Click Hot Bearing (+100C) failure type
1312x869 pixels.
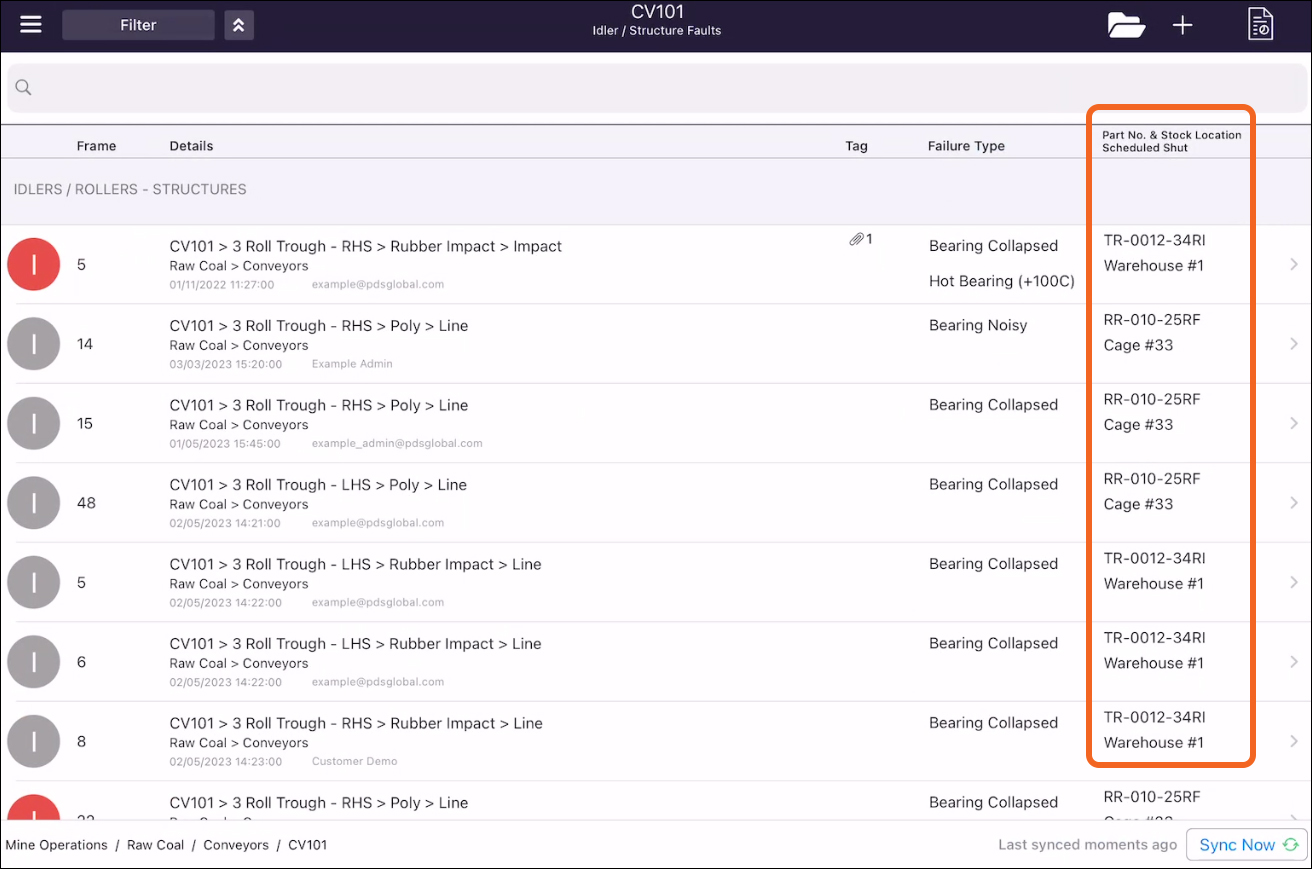(1002, 281)
